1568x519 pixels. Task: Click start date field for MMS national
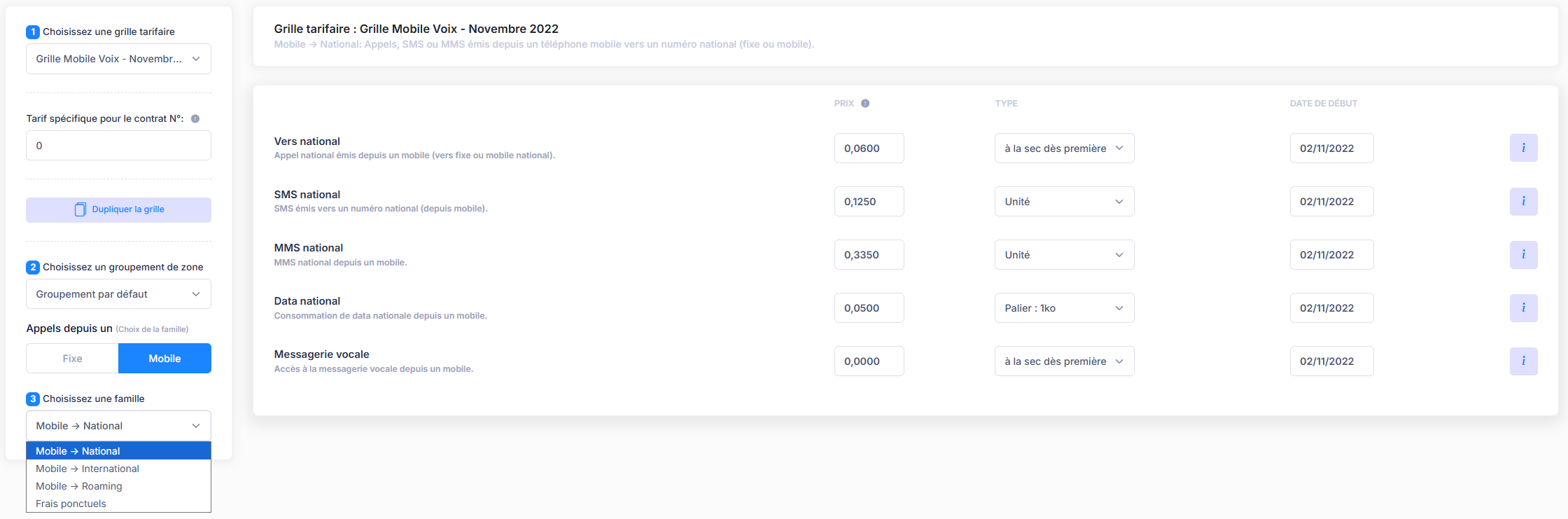pos(1331,255)
